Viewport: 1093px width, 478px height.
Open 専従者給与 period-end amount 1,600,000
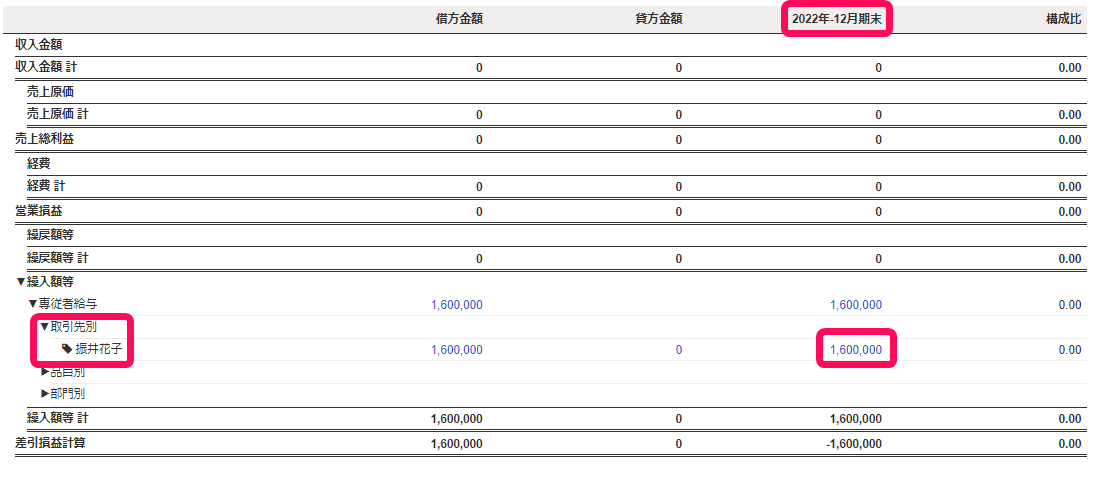pyautogui.click(x=856, y=304)
